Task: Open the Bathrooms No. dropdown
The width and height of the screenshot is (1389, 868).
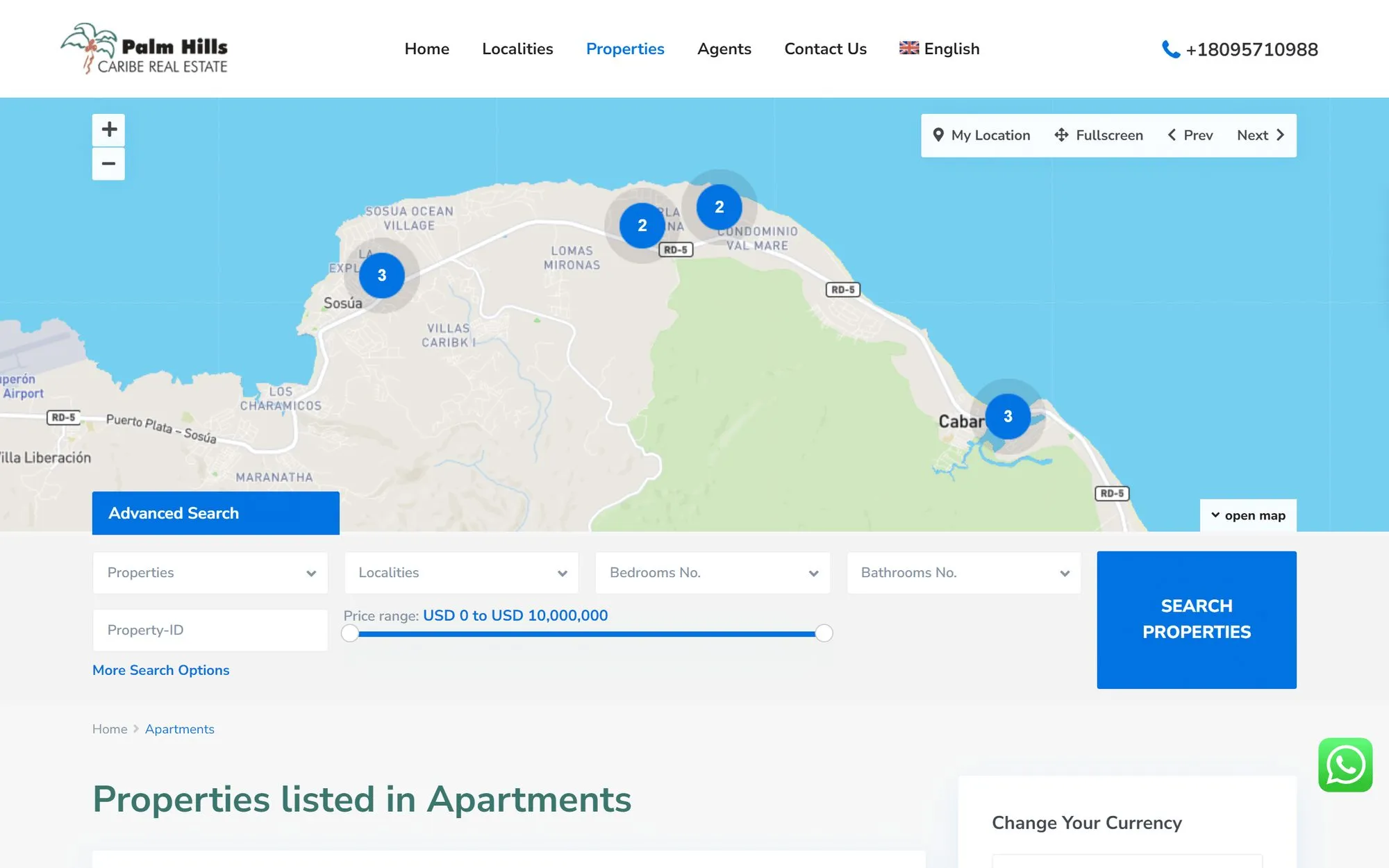Action: (x=964, y=573)
